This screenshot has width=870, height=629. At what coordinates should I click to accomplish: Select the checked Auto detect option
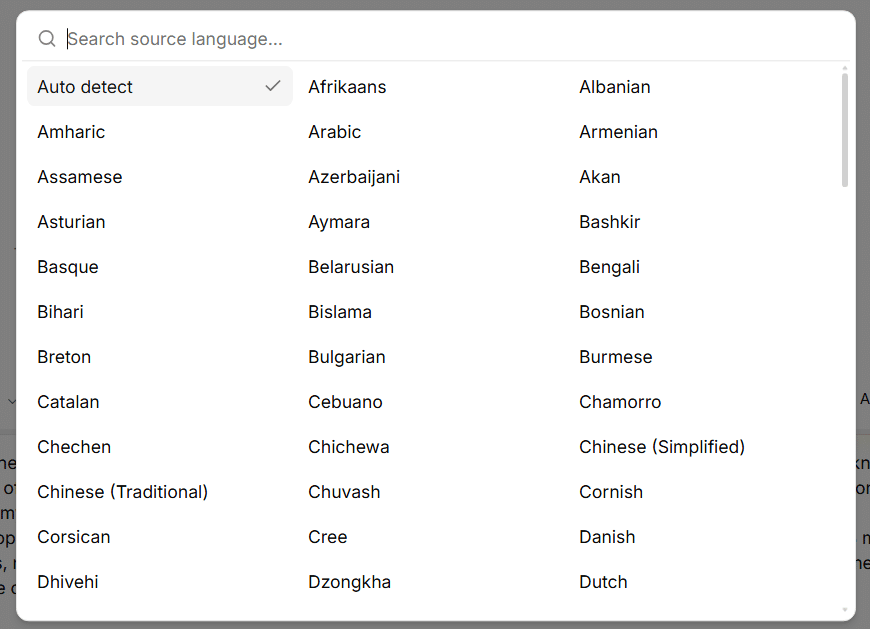[x=160, y=87]
